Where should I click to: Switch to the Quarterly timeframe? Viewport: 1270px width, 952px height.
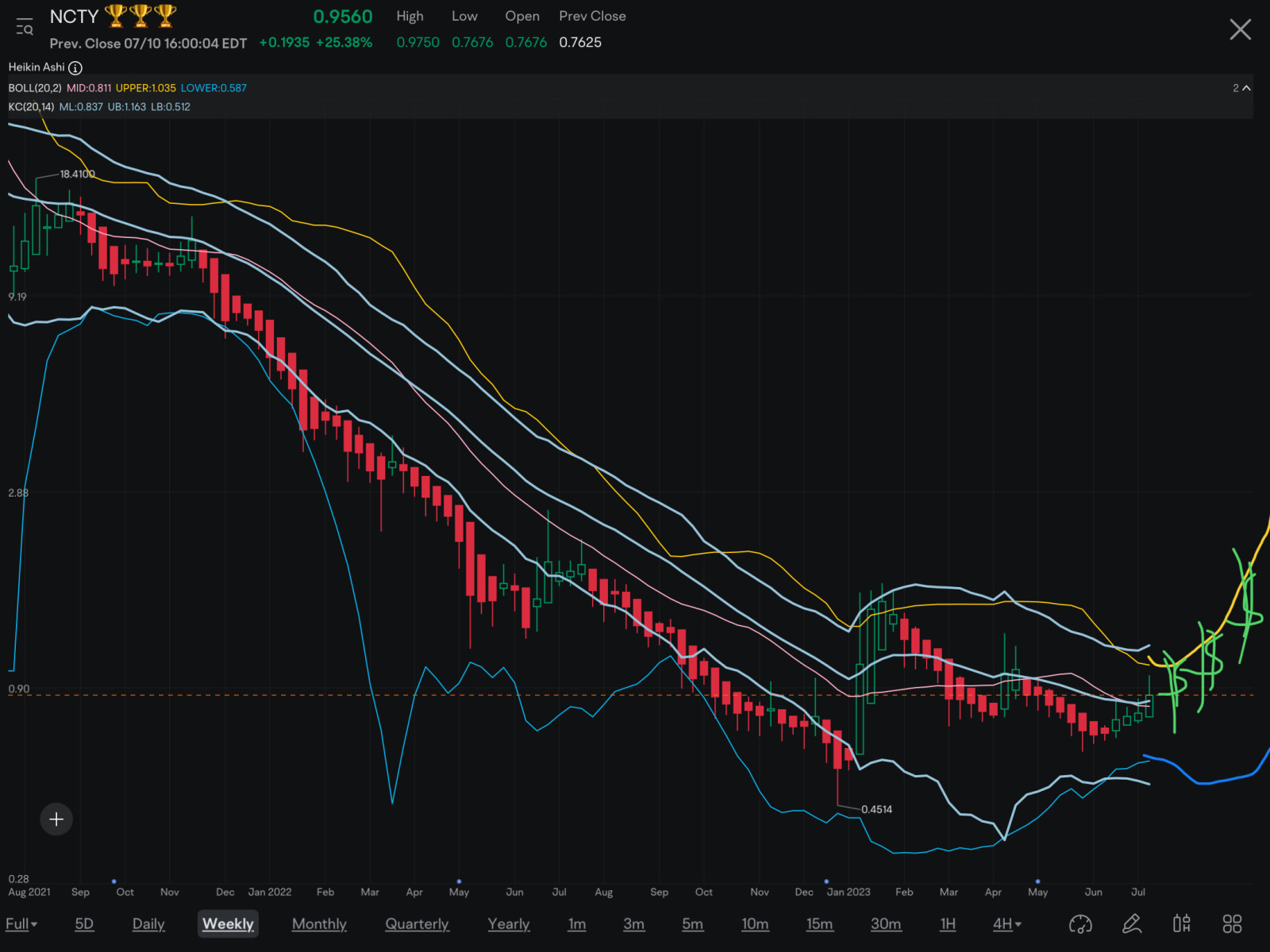417,924
